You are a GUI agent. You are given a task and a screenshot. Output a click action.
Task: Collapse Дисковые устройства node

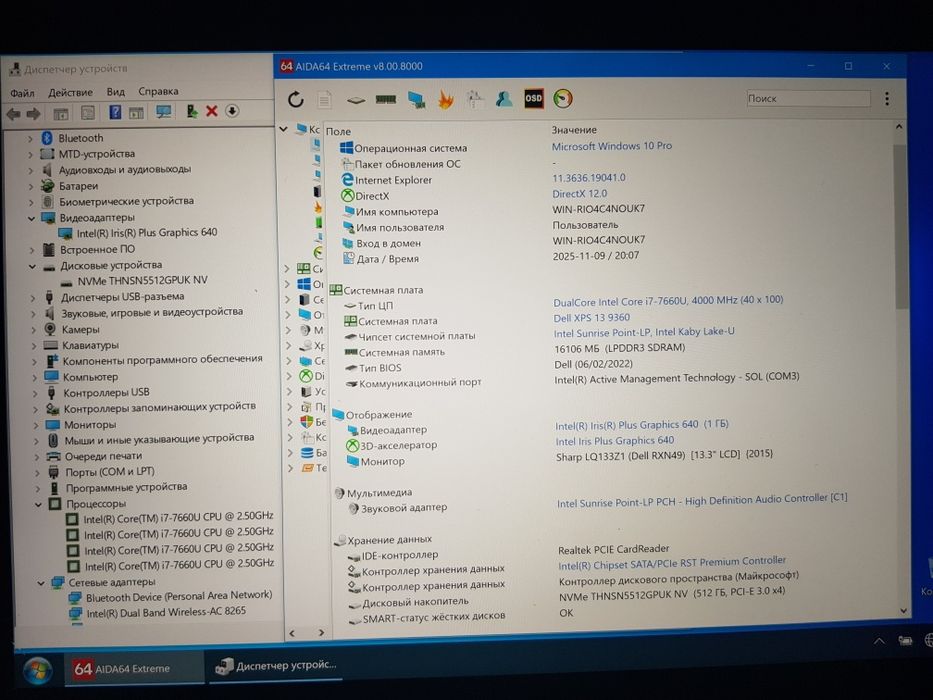pos(32,266)
